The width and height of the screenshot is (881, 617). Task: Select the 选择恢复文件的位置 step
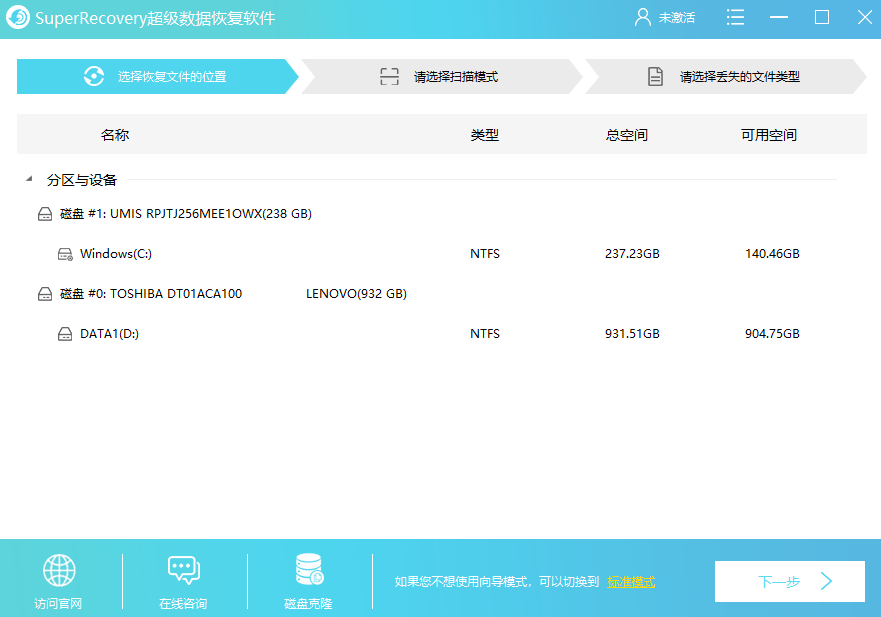pyautogui.click(x=155, y=75)
